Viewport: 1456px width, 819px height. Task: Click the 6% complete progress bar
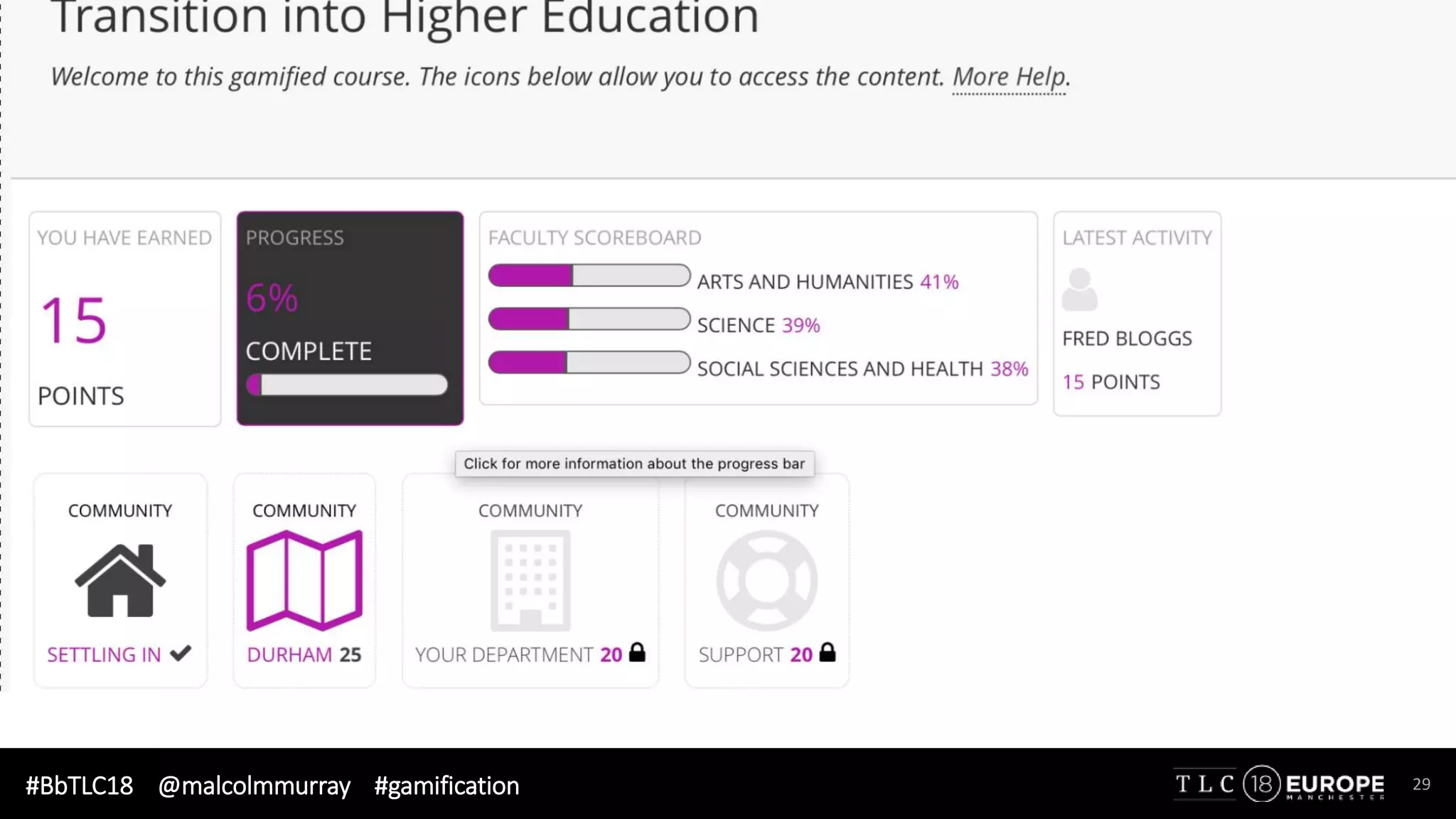coord(347,385)
